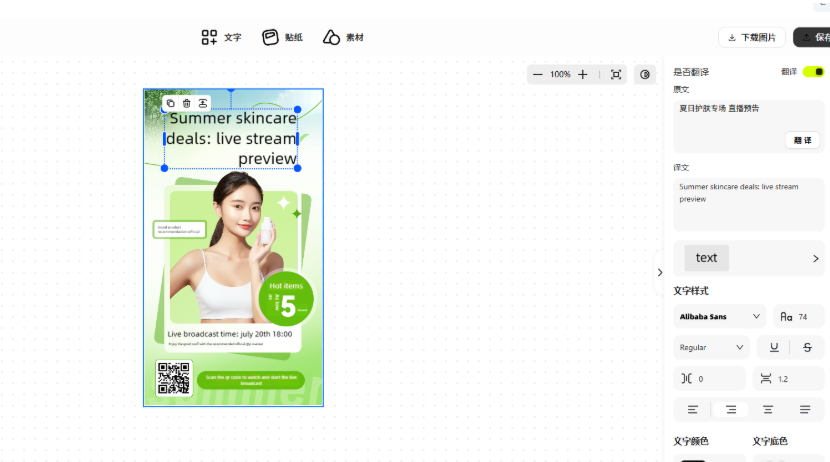Expand the text style preset arrow
This screenshot has width=830, height=462.
(815, 258)
